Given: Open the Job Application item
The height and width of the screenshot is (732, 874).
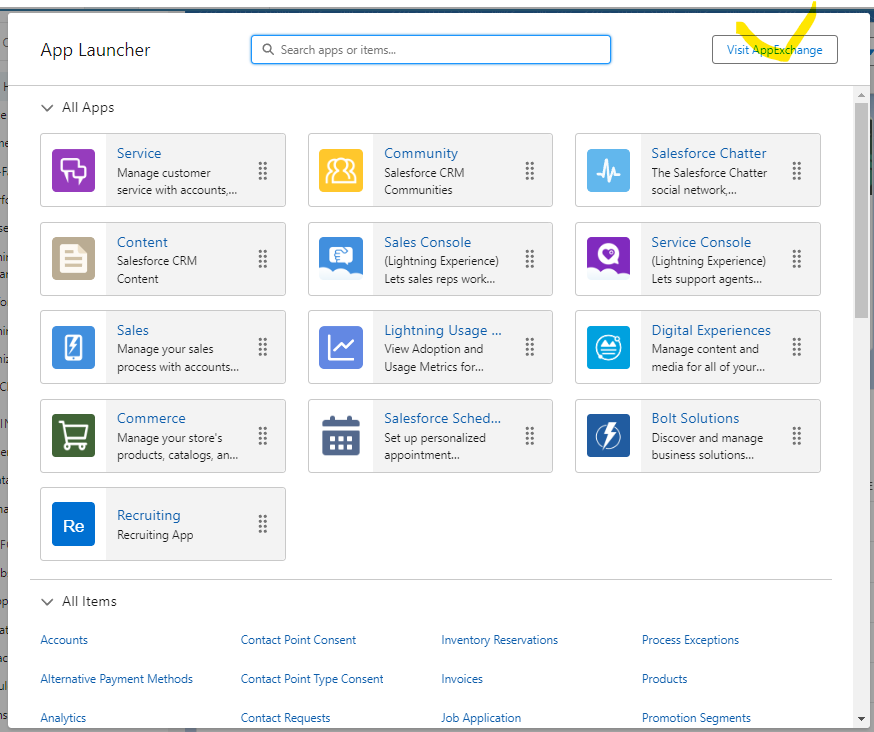Looking at the screenshot, I should point(481,718).
